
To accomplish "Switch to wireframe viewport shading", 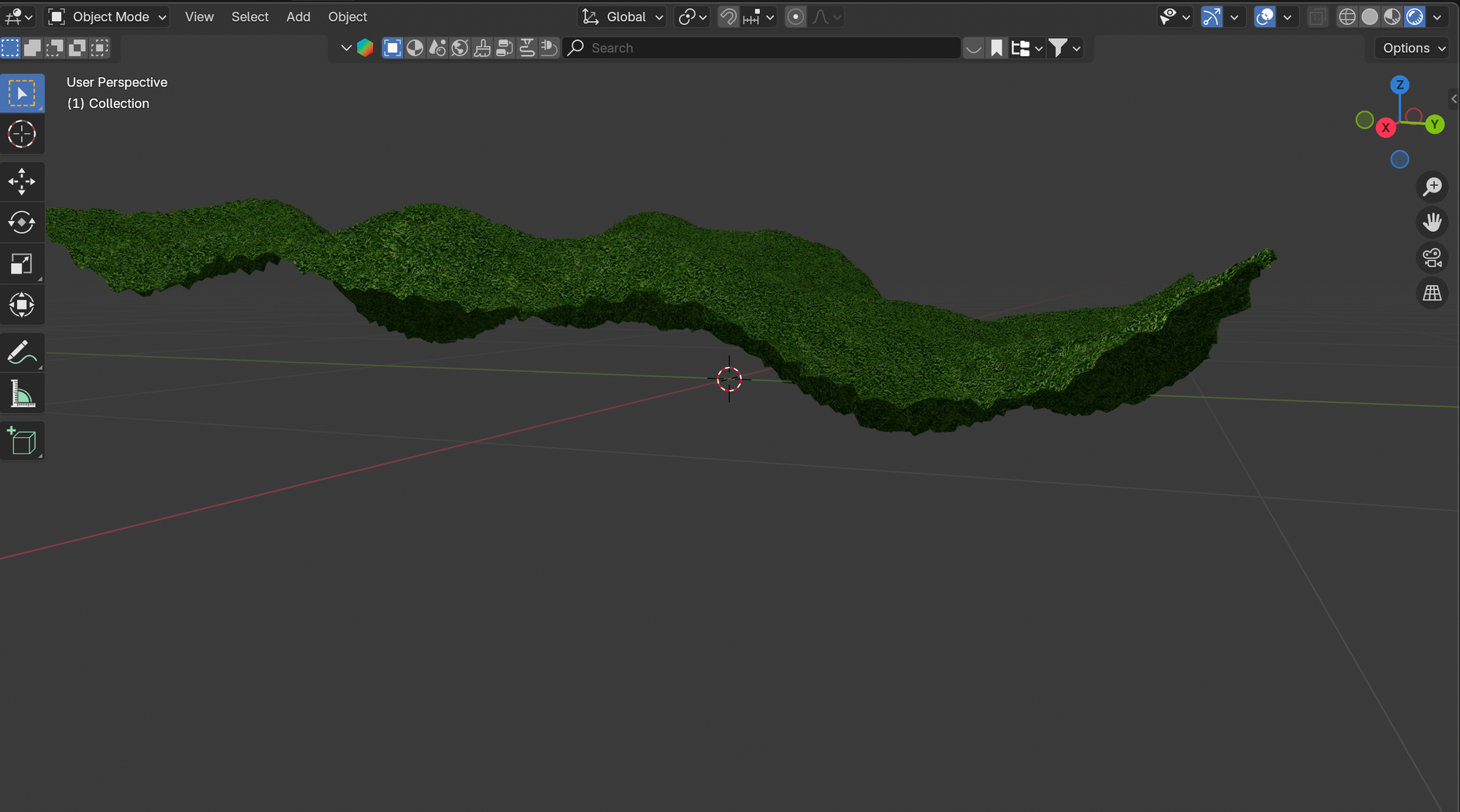I will pos(1347,17).
